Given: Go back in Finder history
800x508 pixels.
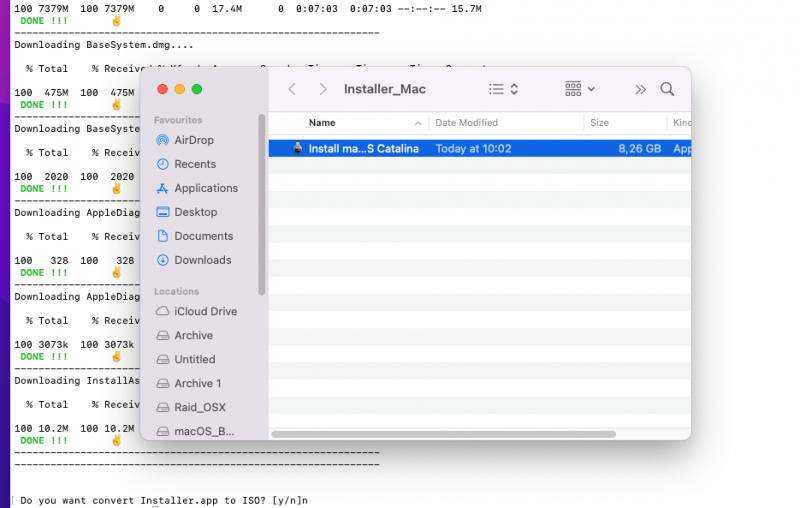Looking at the screenshot, I should pyautogui.click(x=292, y=89).
